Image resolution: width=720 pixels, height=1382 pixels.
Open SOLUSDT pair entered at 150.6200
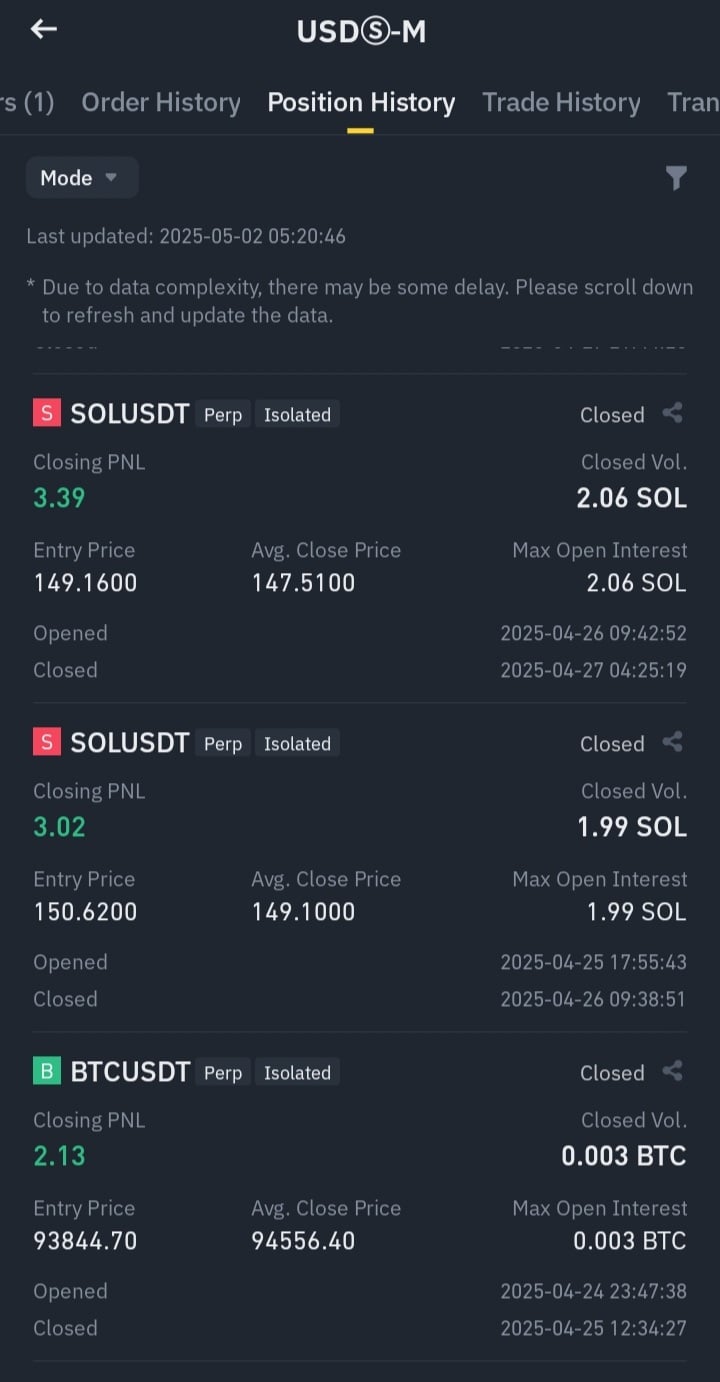(x=130, y=743)
